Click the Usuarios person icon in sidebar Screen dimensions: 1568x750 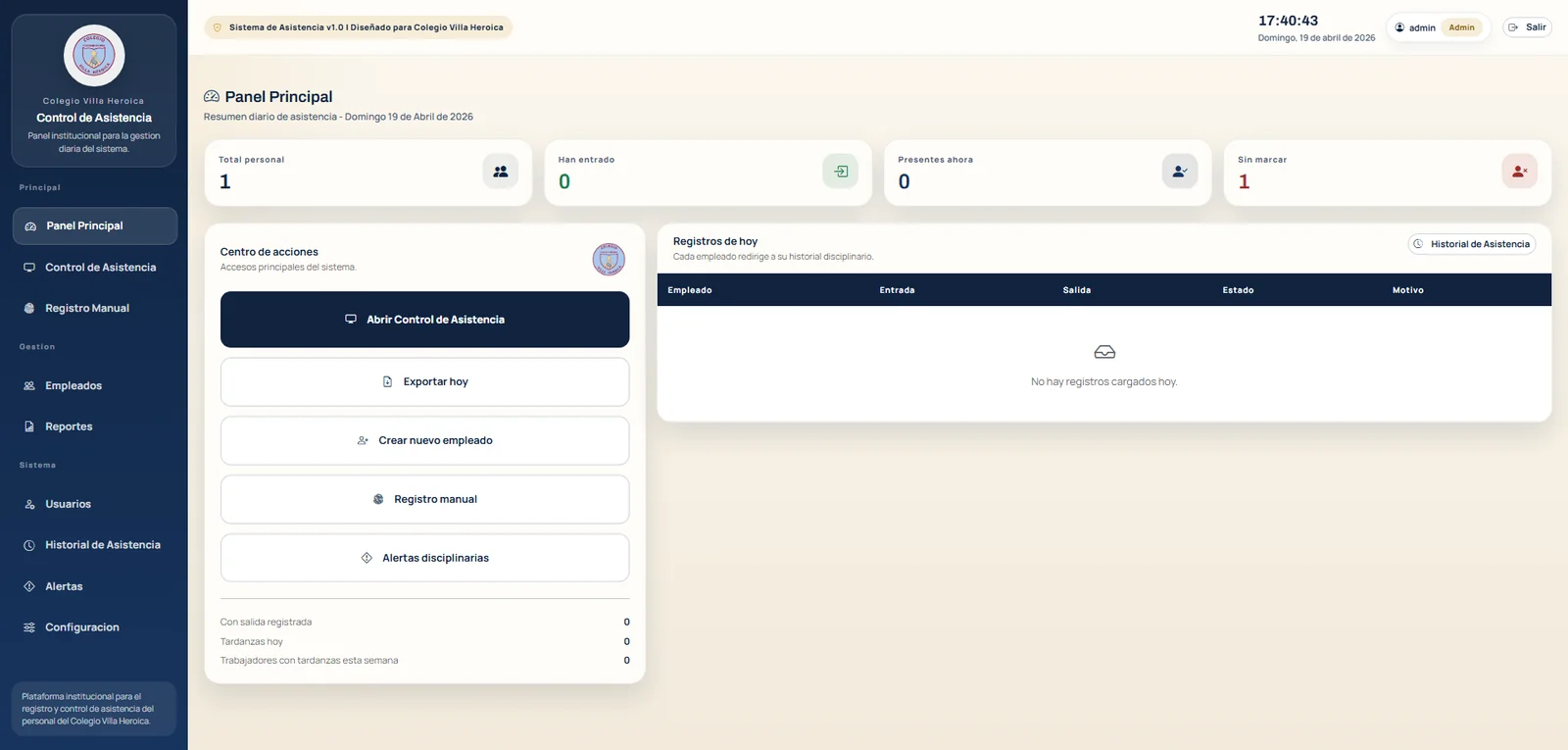(x=29, y=504)
